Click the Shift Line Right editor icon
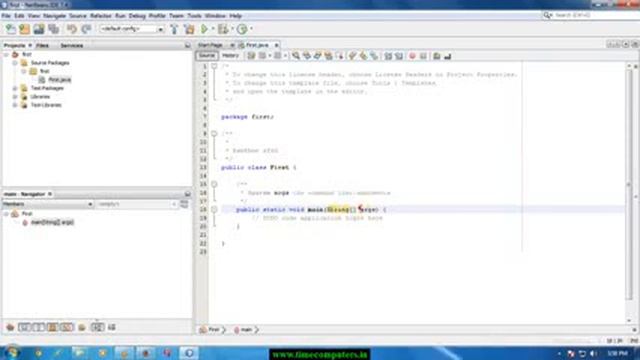Screen dimensions: 640x360 pos(399,56)
